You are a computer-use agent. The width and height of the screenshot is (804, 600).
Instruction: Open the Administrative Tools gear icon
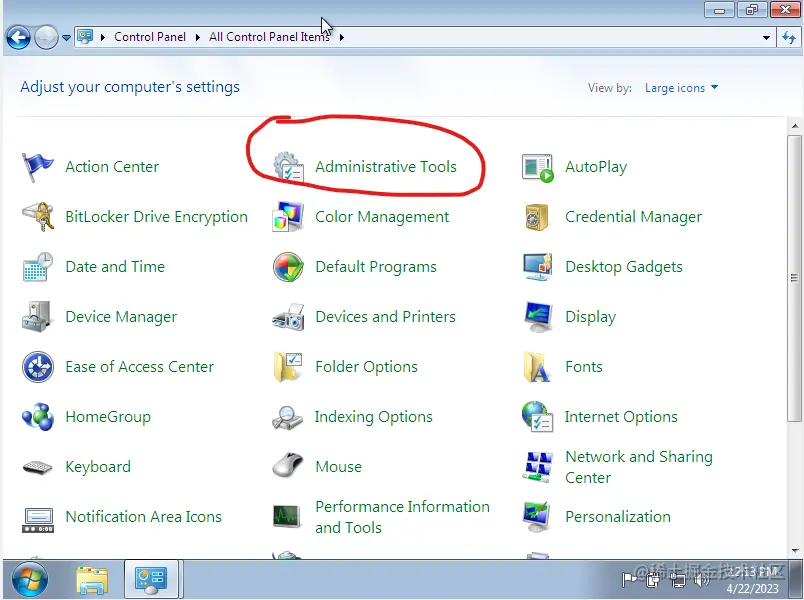[x=288, y=167]
